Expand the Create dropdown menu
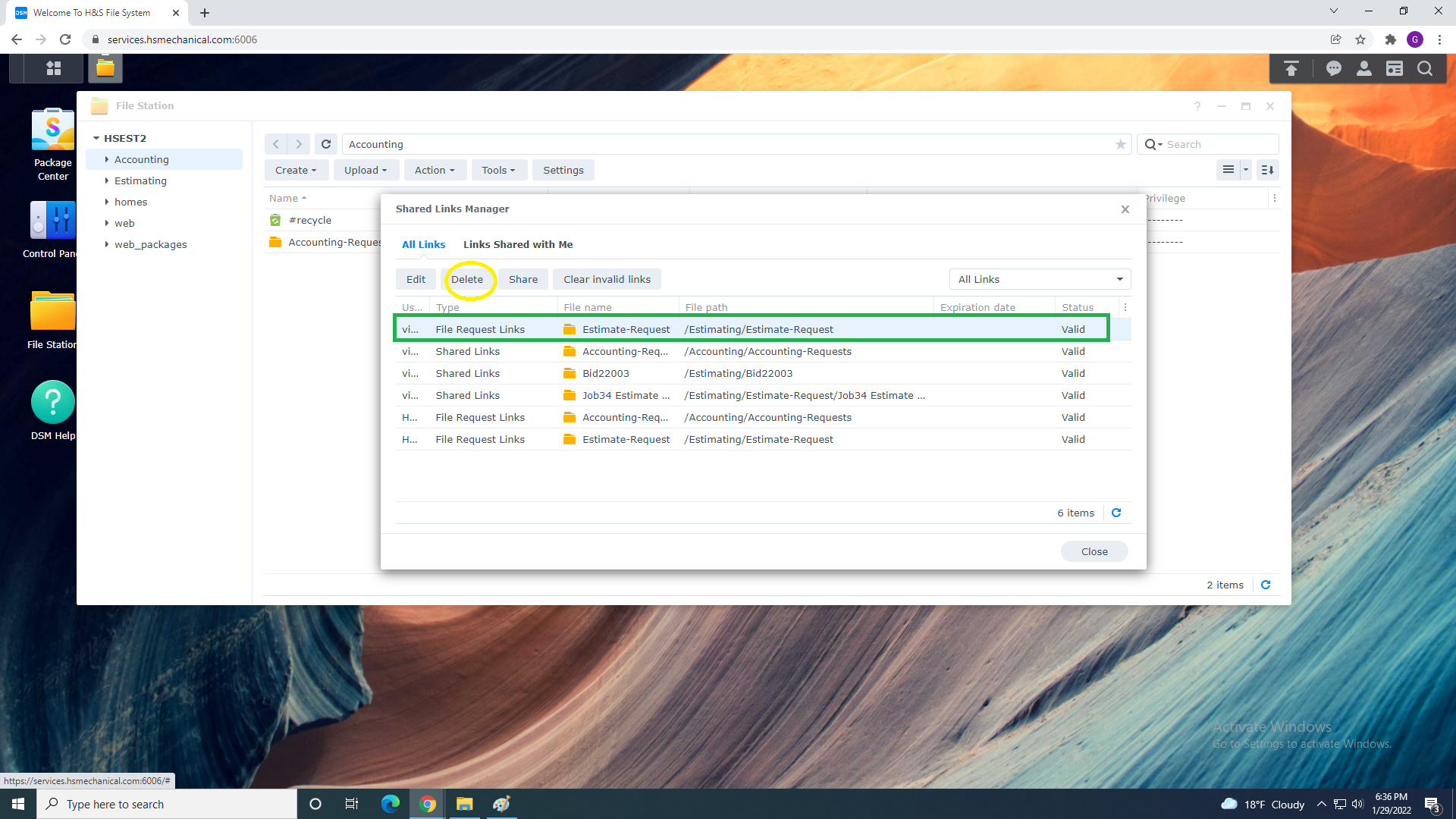 tap(296, 170)
